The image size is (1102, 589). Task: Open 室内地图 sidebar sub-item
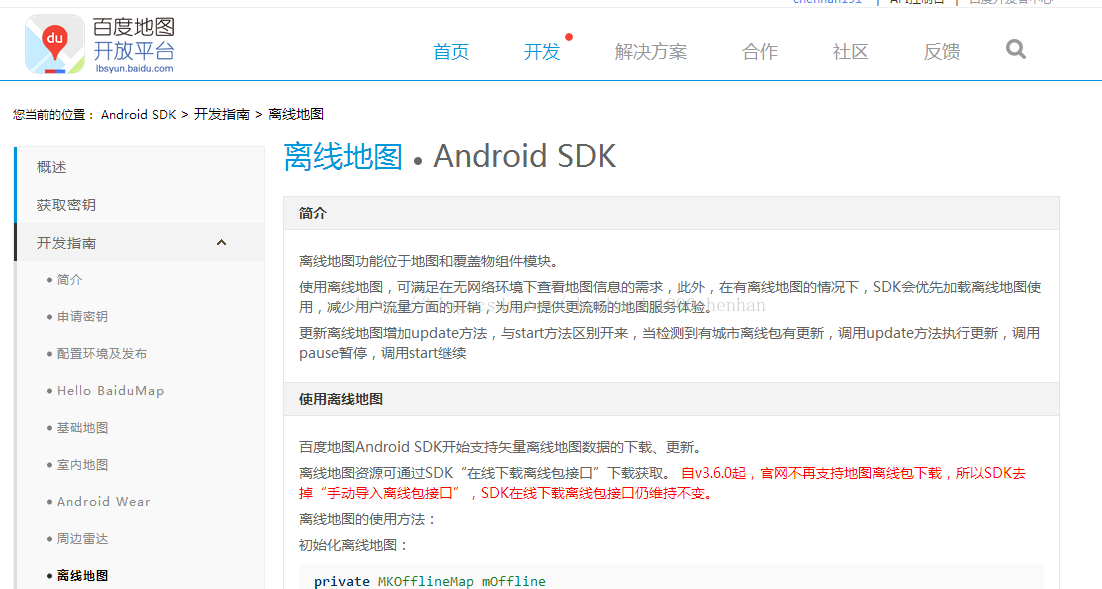click(82, 465)
